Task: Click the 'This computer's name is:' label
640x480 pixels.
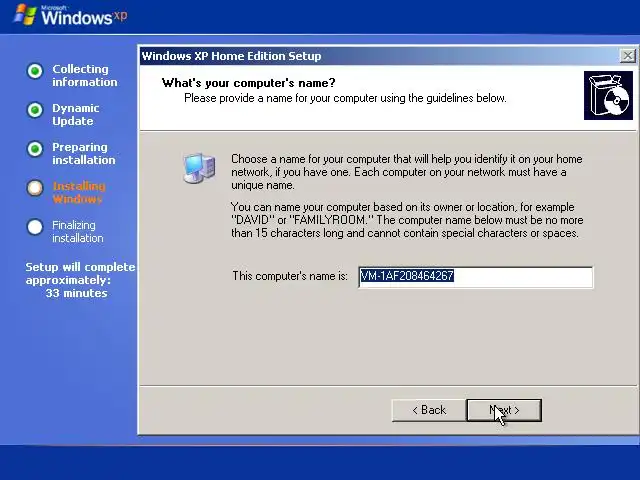Action: [x=290, y=276]
